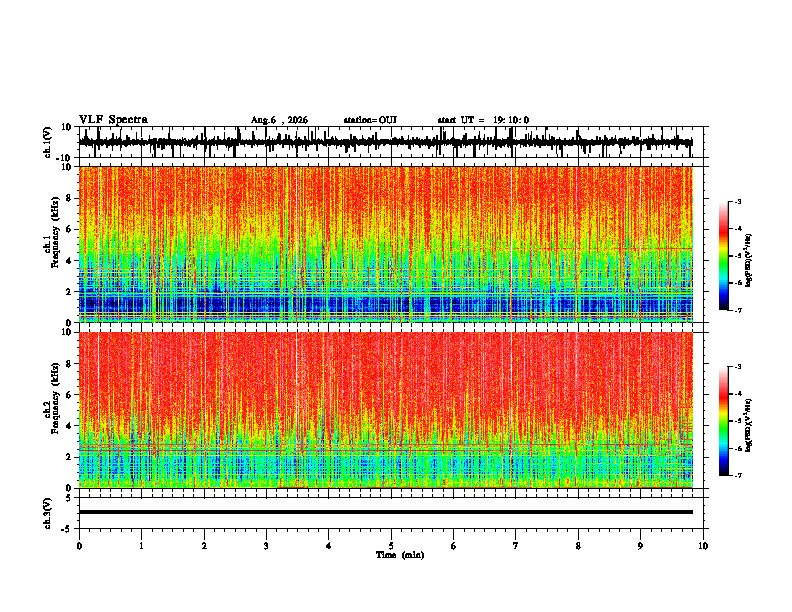Screen dimensions: 792x612
Task: Click the ch.1 frequency tick label 4
Action: [x=70, y=261]
